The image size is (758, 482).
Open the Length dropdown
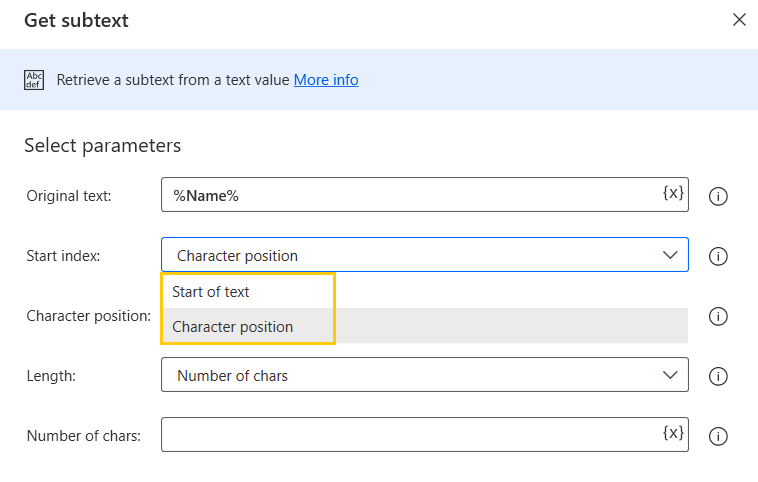[x=424, y=375]
